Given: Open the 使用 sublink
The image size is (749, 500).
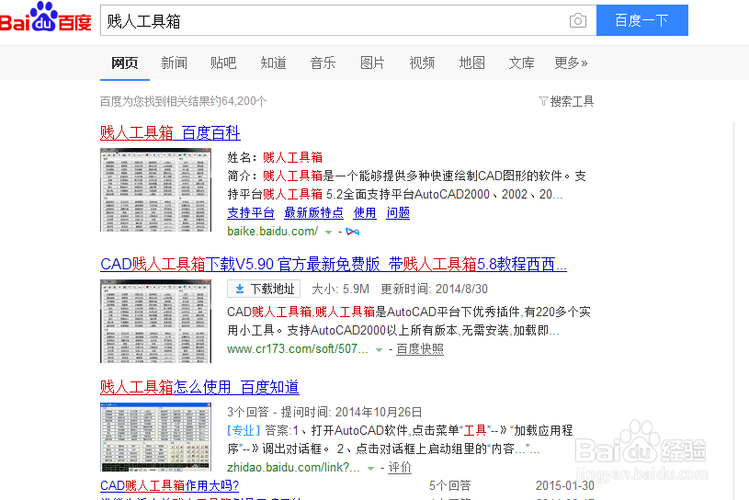Looking at the screenshot, I should pyautogui.click(x=365, y=213).
